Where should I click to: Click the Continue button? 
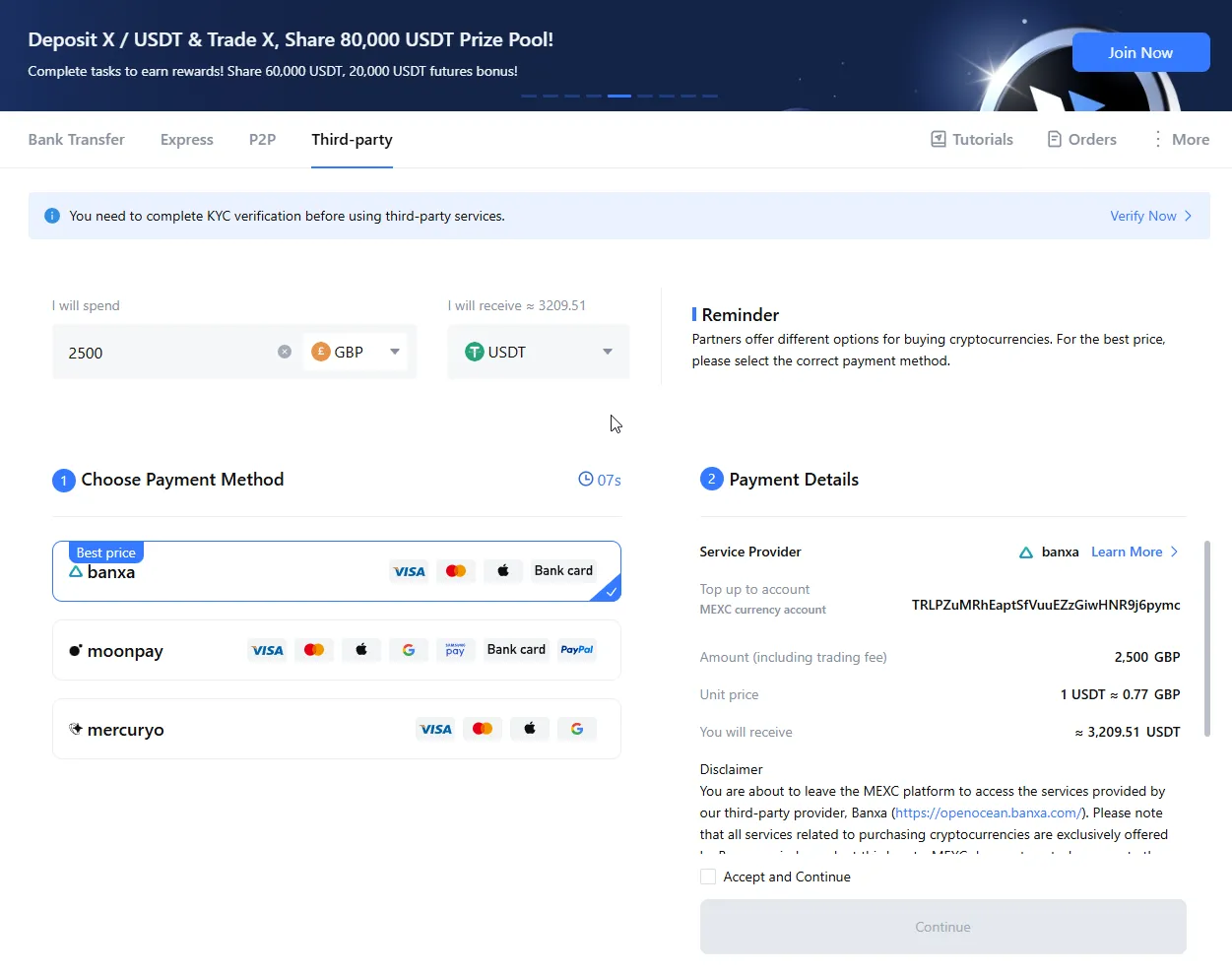tap(942, 927)
